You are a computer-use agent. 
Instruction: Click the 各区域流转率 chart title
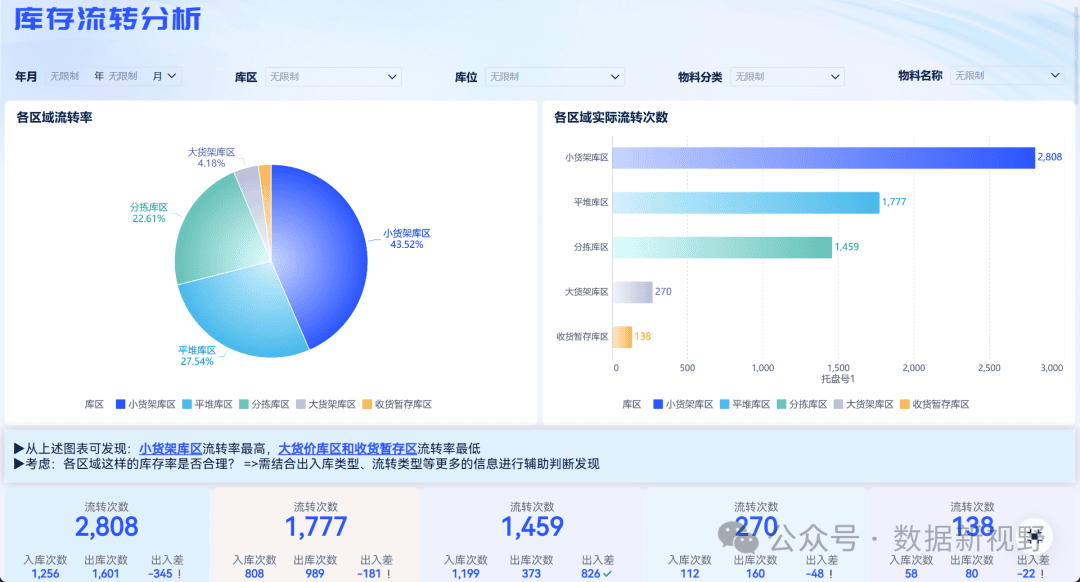(54, 118)
